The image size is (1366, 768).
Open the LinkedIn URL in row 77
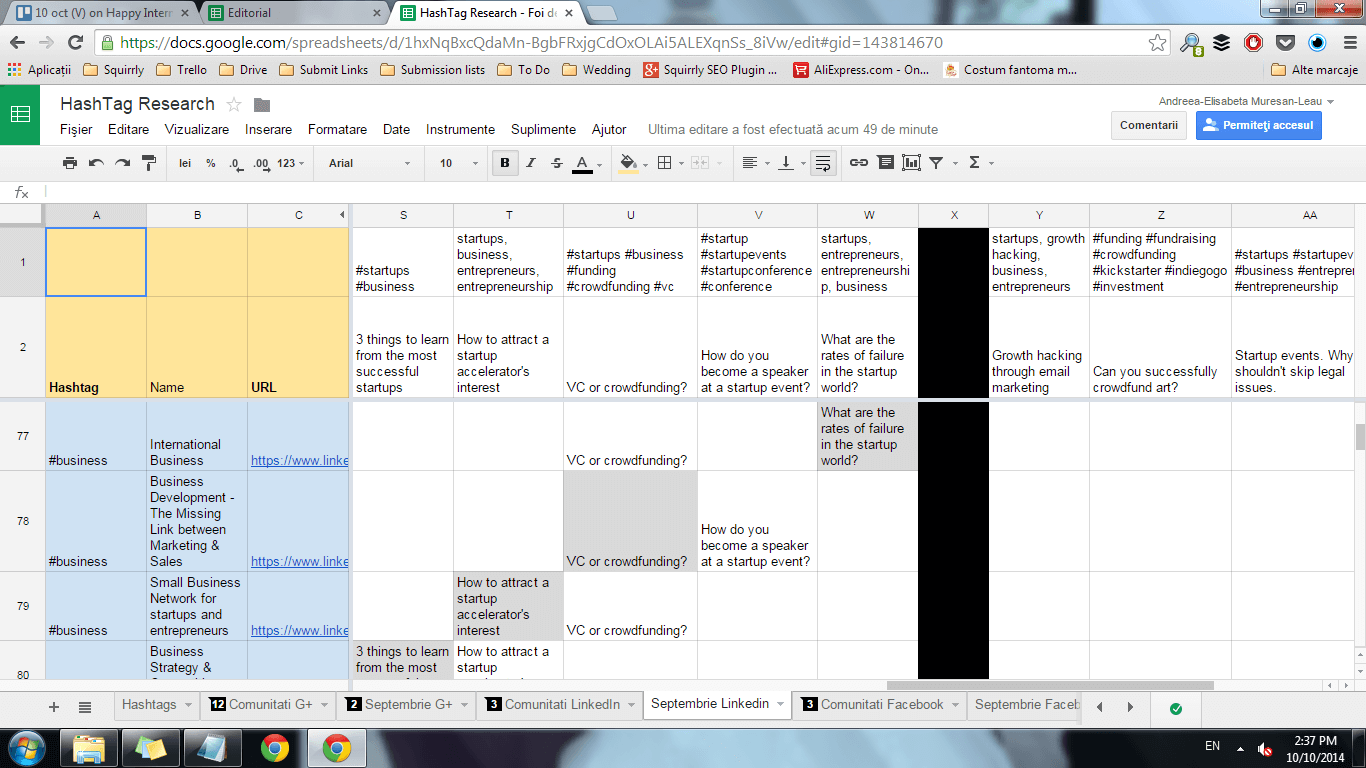299,460
